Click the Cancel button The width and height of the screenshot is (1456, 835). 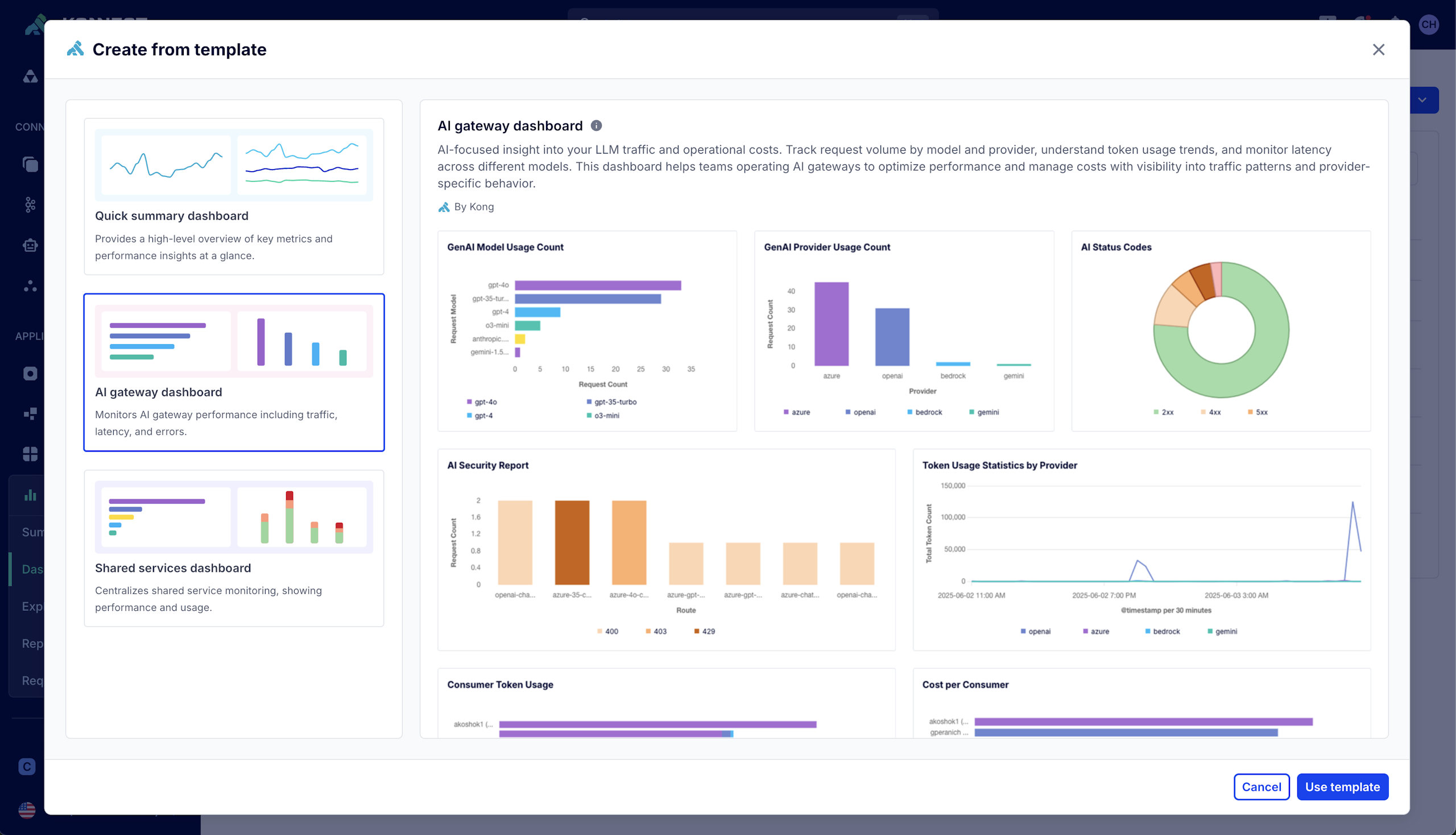point(1261,786)
